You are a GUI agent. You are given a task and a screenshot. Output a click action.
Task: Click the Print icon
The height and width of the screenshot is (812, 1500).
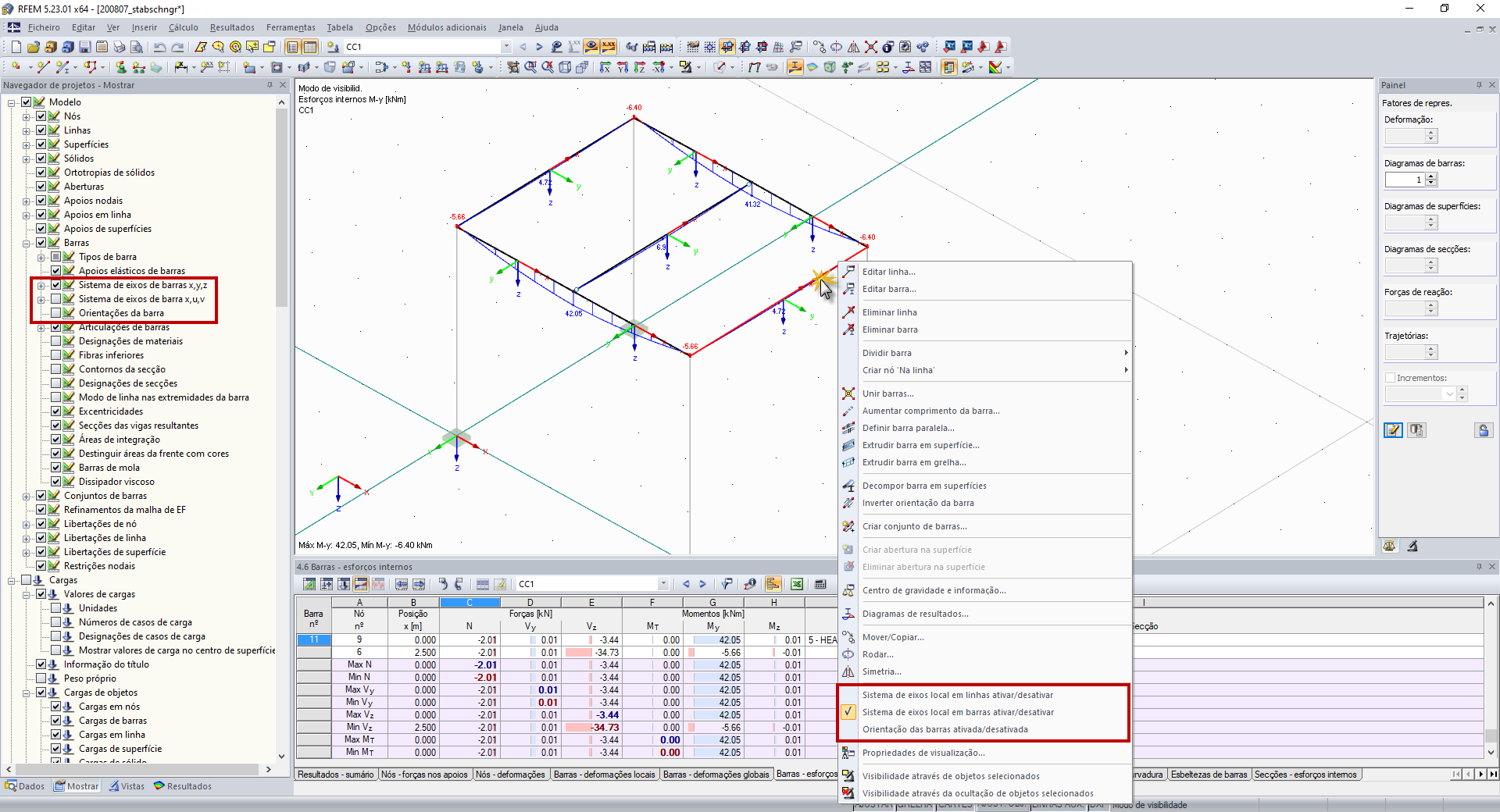[119, 47]
